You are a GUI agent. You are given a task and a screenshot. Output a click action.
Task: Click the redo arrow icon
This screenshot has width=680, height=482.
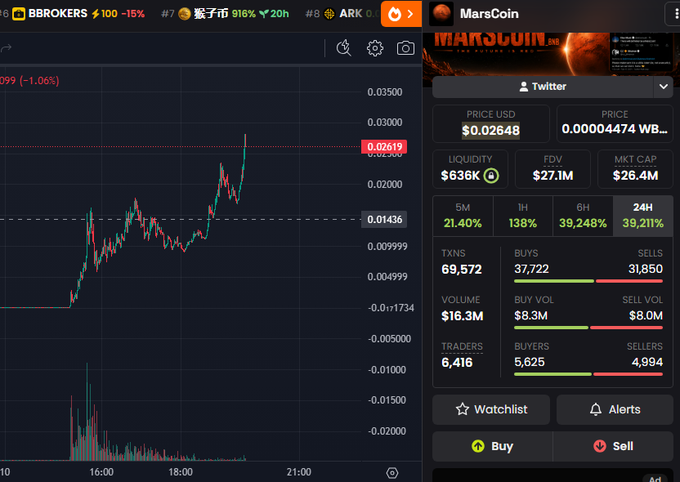tap(6, 48)
